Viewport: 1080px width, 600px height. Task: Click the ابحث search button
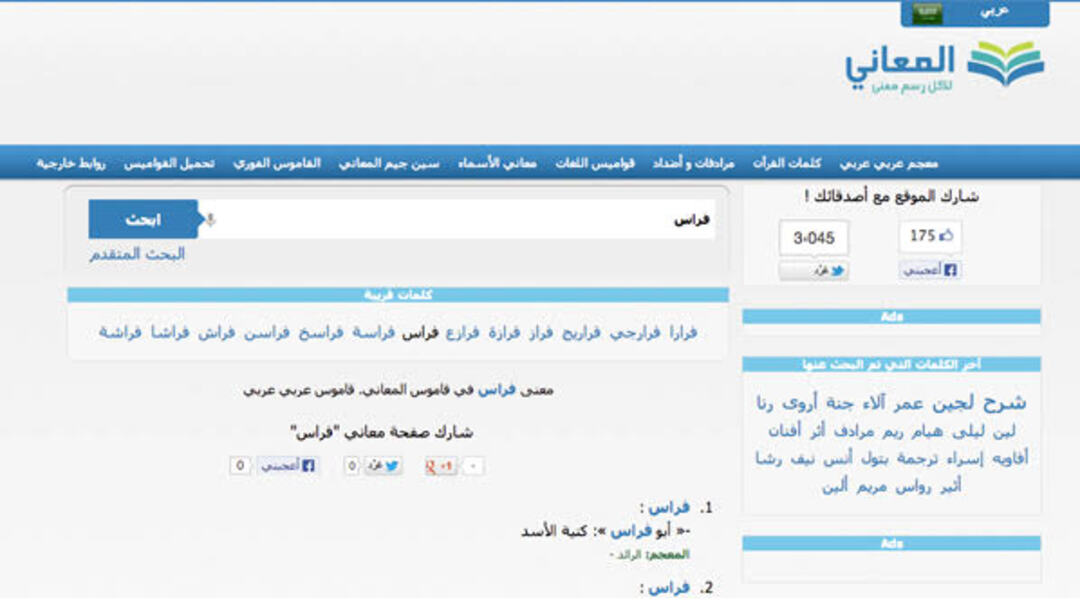point(143,220)
